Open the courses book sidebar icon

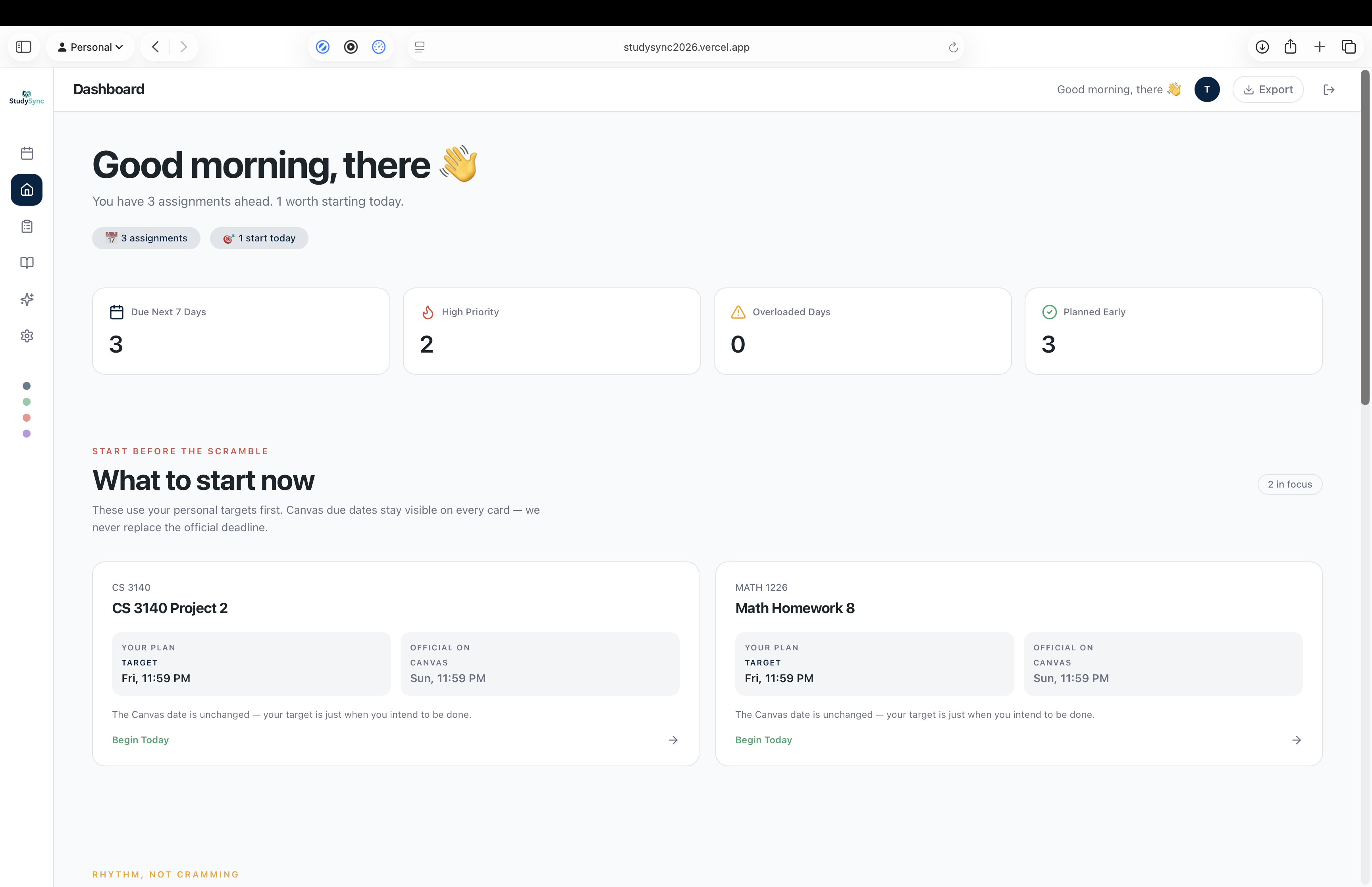[x=27, y=262]
